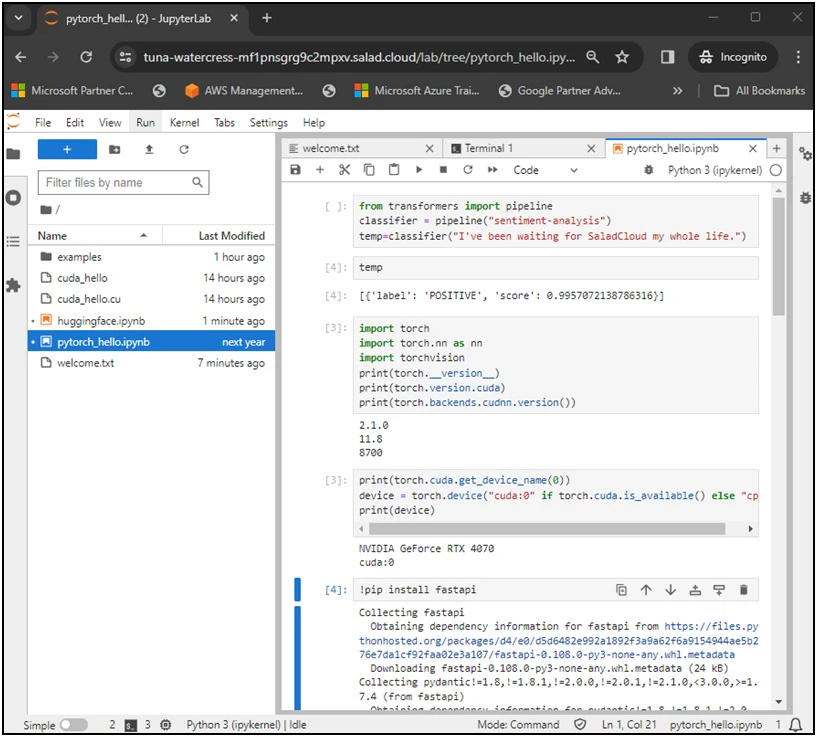Cut the selected cell with scissors icon

[344, 171]
